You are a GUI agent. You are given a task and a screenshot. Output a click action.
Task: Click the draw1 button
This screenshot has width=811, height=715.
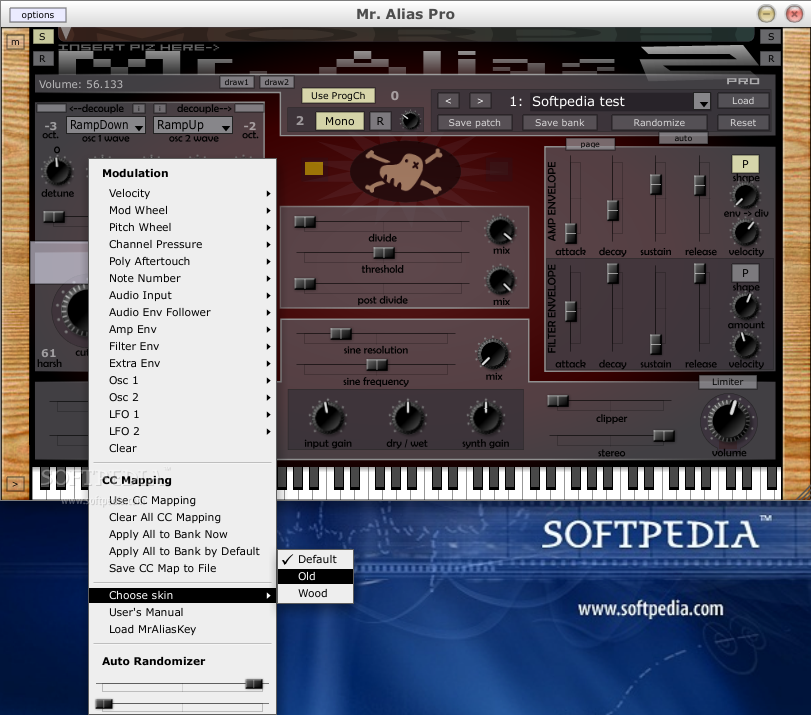click(236, 82)
